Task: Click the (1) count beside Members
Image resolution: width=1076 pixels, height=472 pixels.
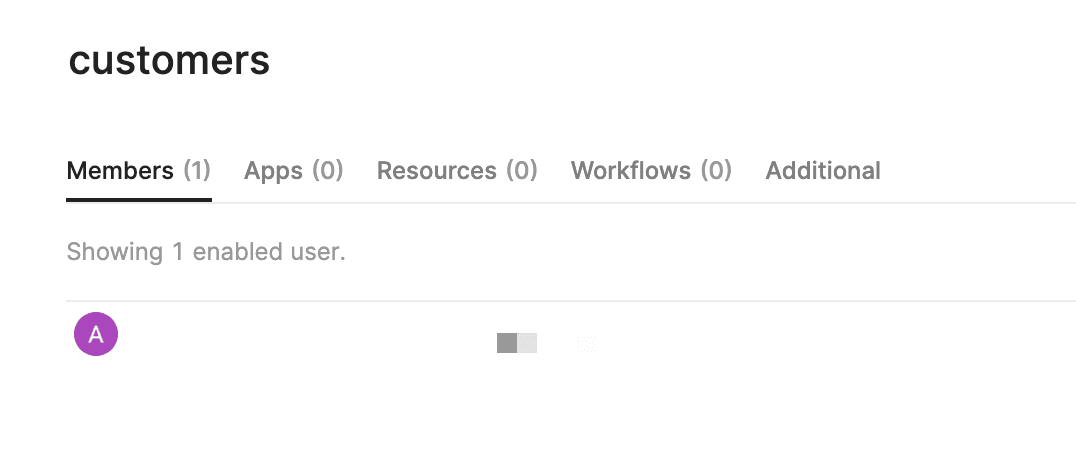Action: (x=196, y=171)
